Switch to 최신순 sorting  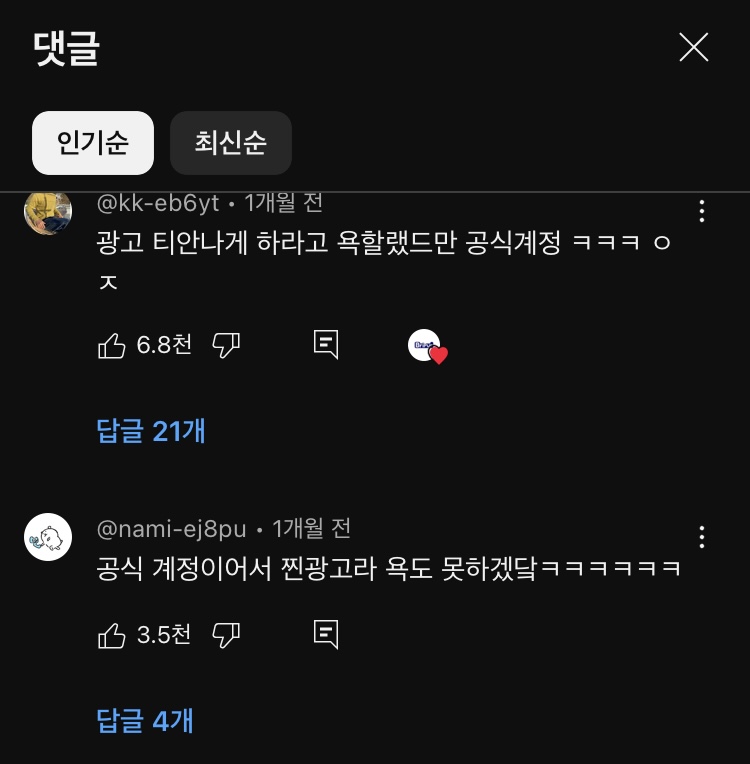tap(231, 143)
